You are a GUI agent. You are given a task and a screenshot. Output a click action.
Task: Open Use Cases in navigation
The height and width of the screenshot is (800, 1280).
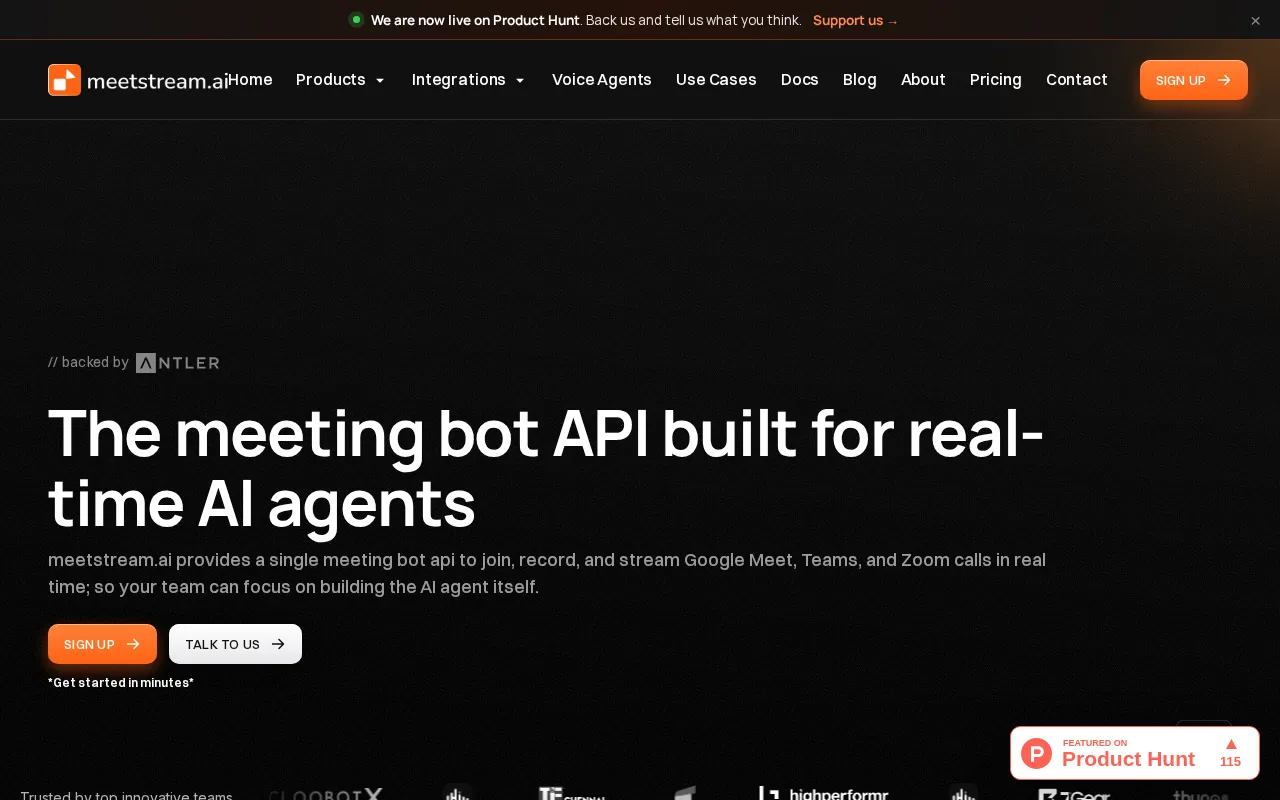[716, 80]
